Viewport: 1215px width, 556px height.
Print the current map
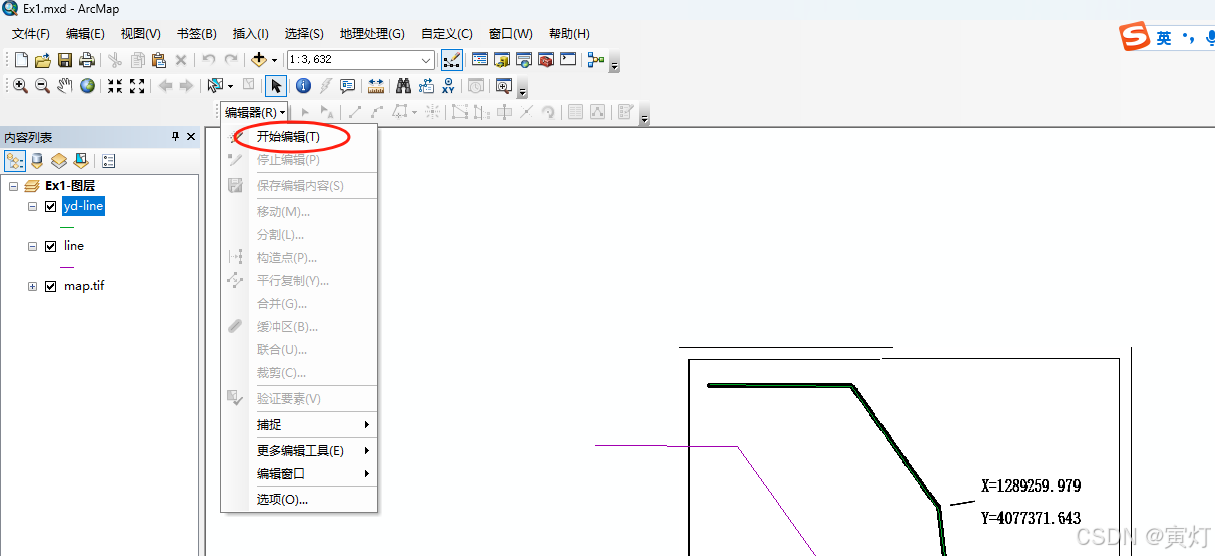pyautogui.click(x=87, y=60)
